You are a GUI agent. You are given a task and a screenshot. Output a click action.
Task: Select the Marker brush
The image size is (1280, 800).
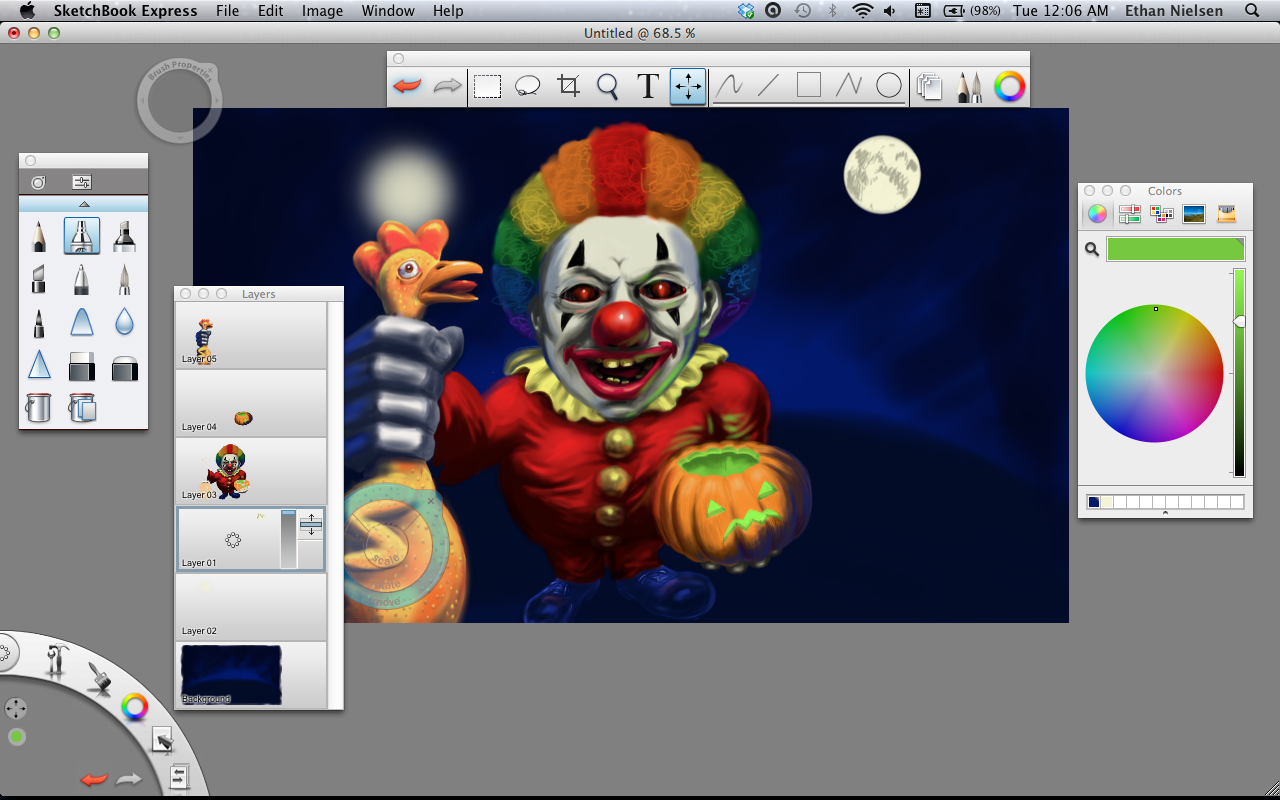(x=124, y=236)
